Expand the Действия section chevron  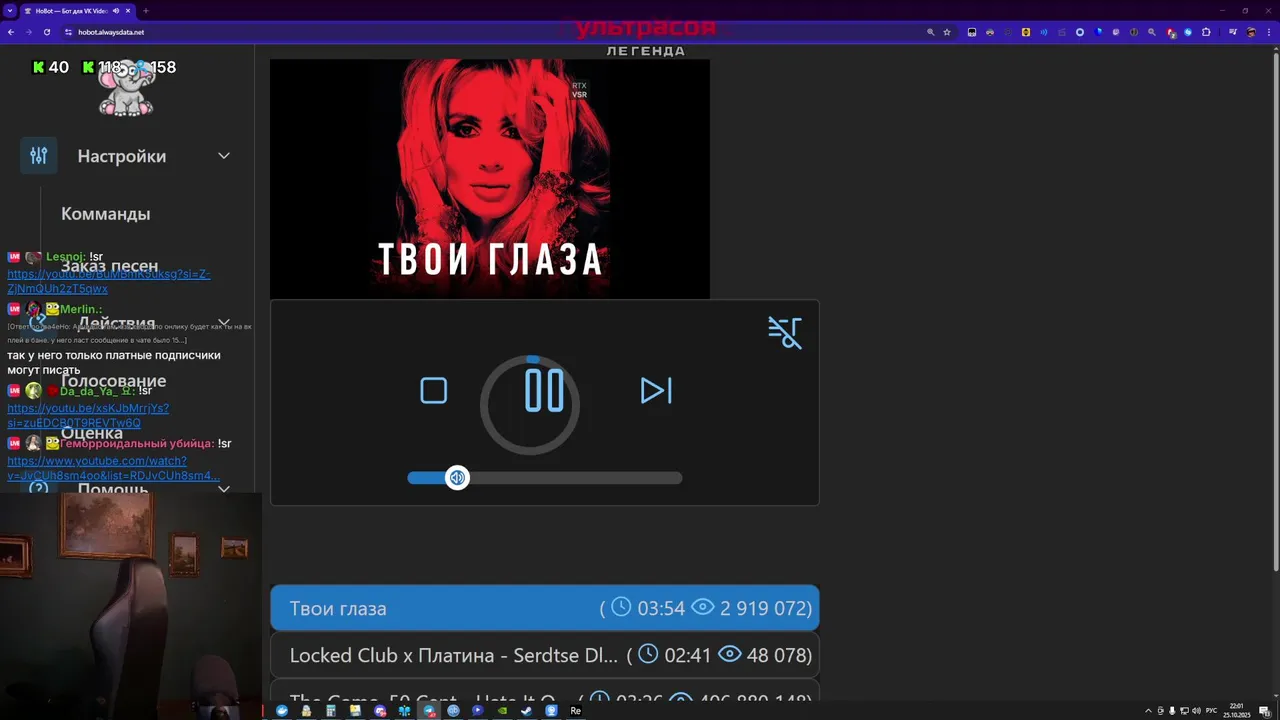224,324
